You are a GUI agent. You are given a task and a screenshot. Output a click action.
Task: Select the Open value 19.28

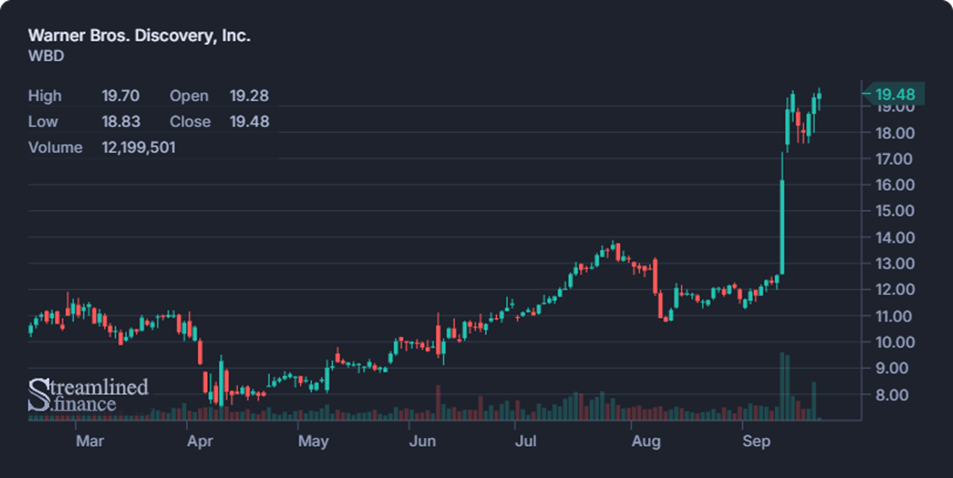(249, 95)
